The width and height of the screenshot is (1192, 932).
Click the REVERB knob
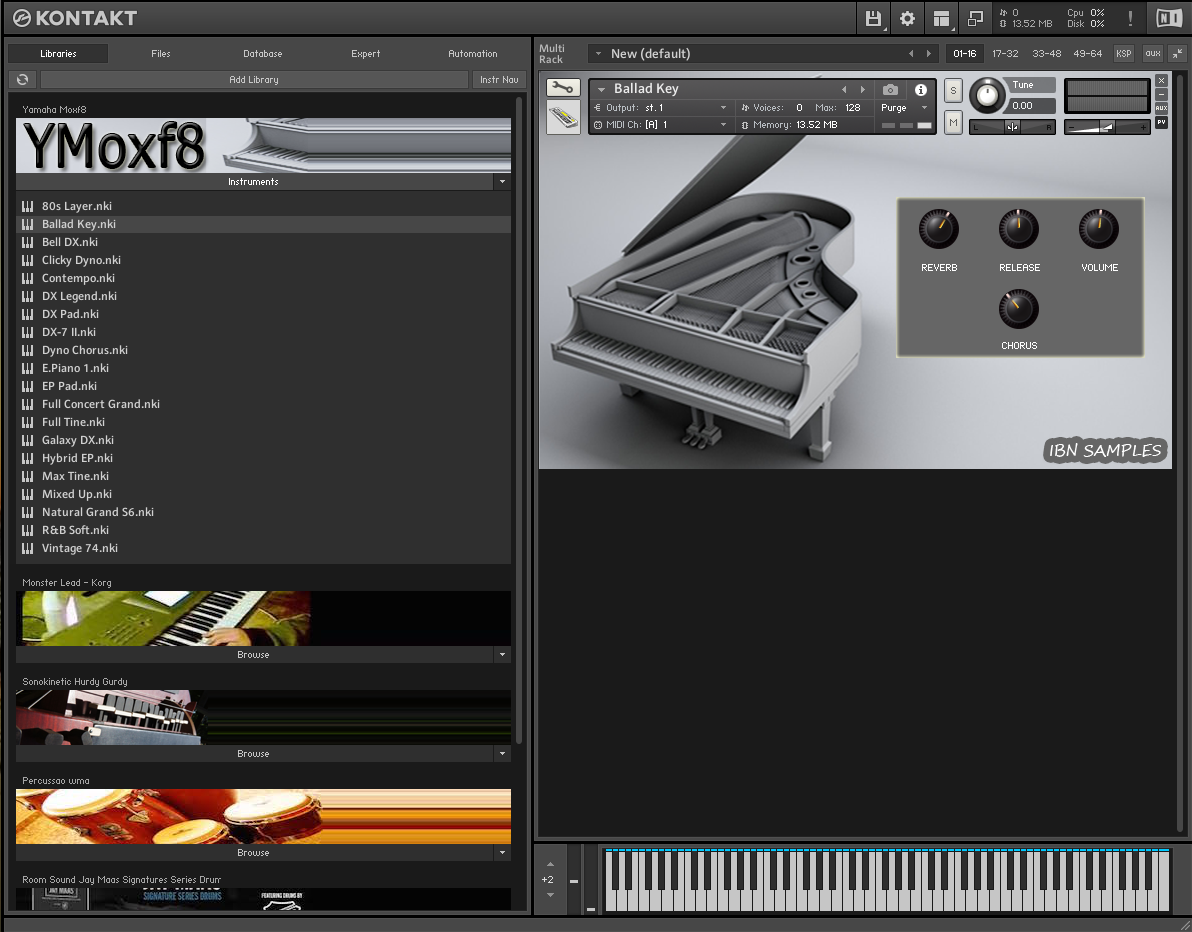(x=939, y=229)
